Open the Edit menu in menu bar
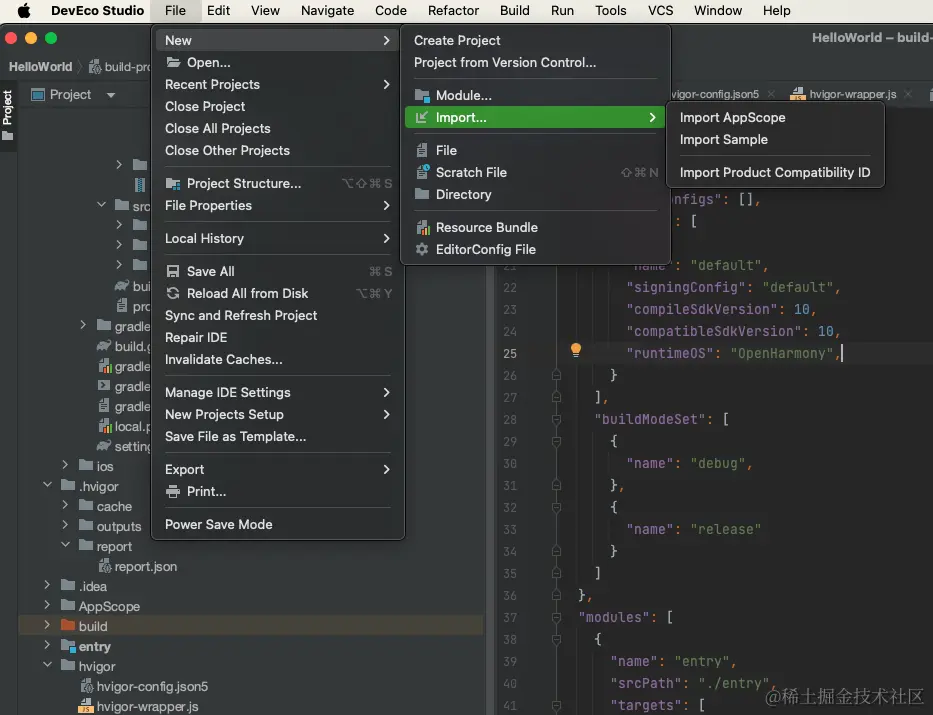The height and width of the screenshot is (715, 933). tap(218, 11)
